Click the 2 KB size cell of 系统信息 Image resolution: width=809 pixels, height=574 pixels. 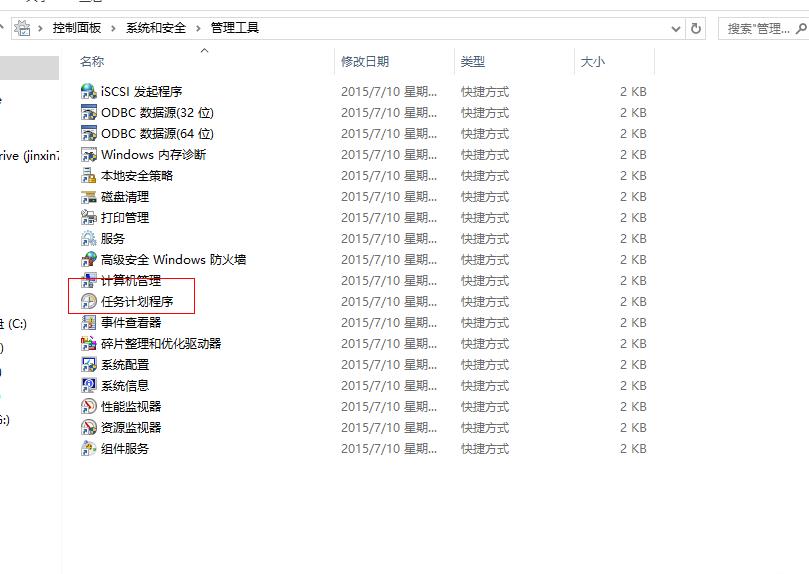633,386
